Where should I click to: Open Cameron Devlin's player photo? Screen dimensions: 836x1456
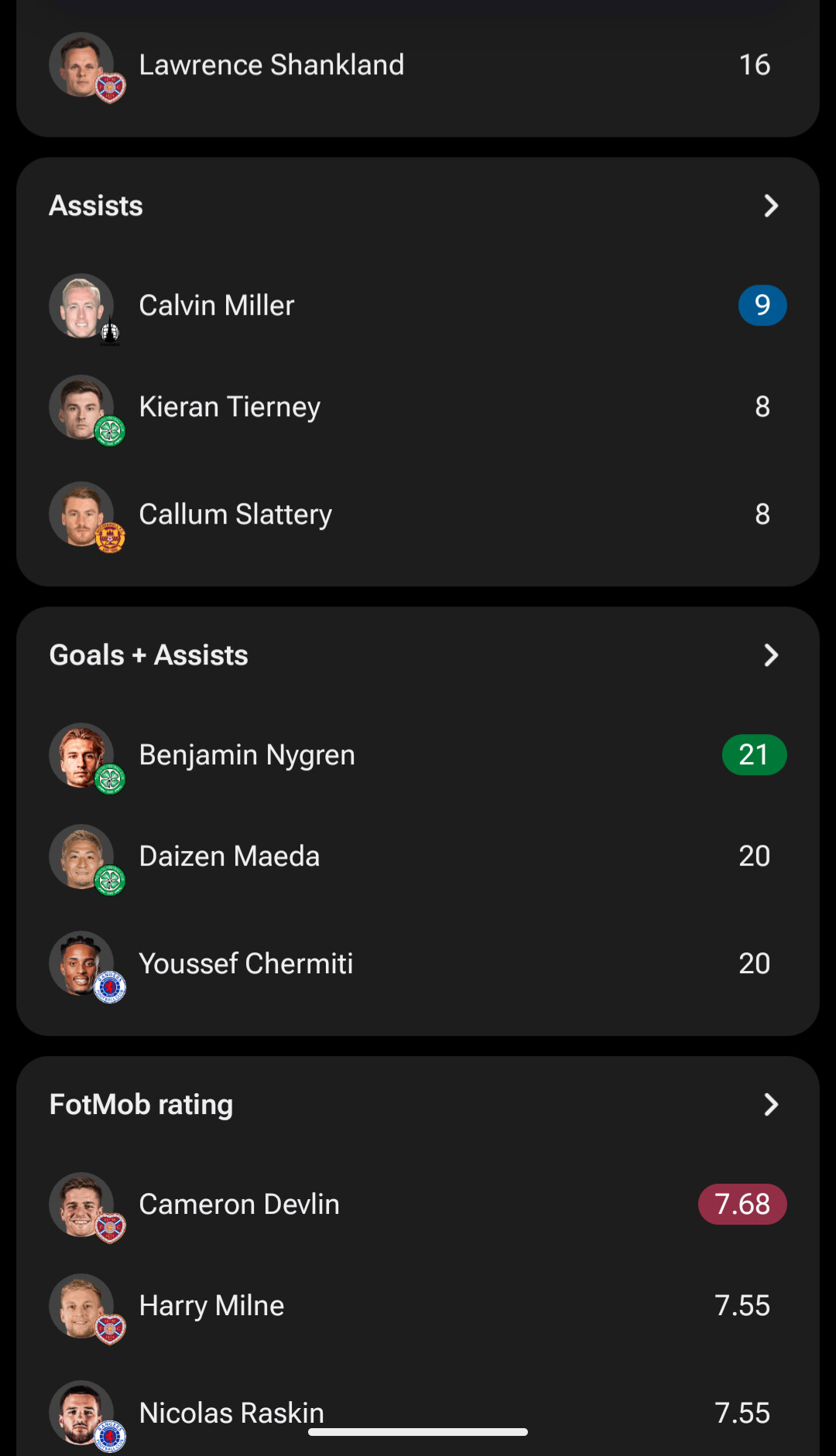(x=81, y=1205)
